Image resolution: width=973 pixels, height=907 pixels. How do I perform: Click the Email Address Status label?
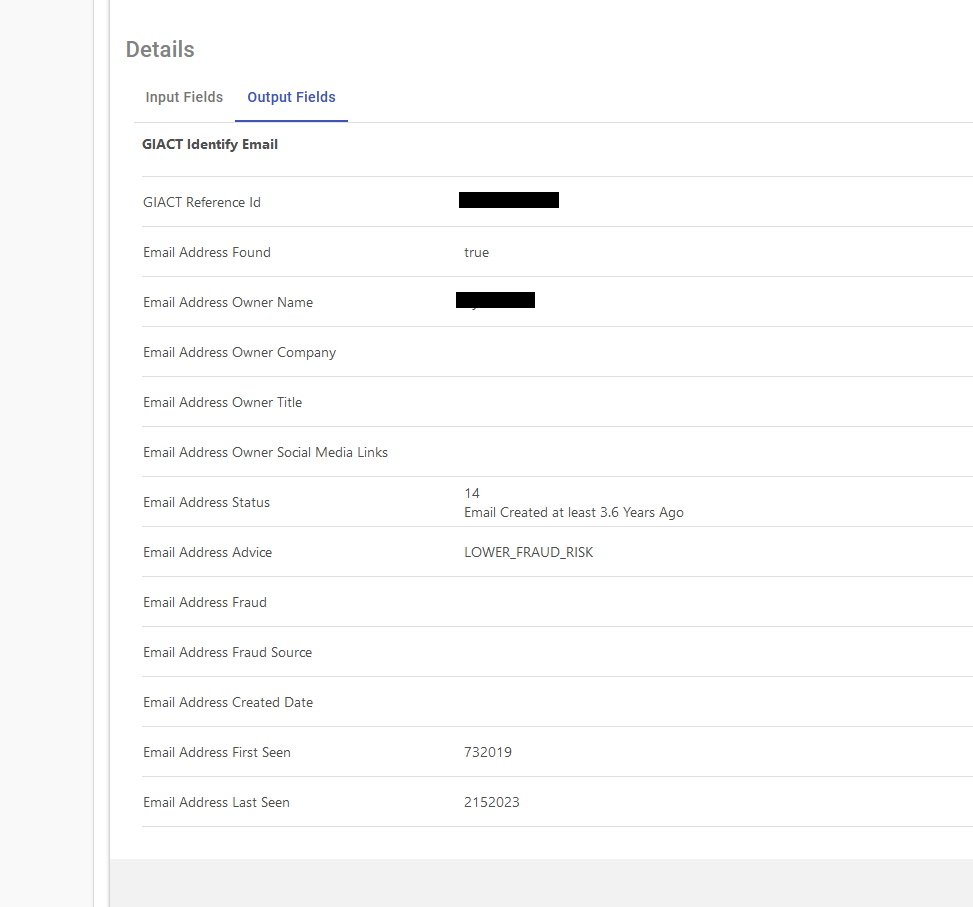tap(207, 503)
